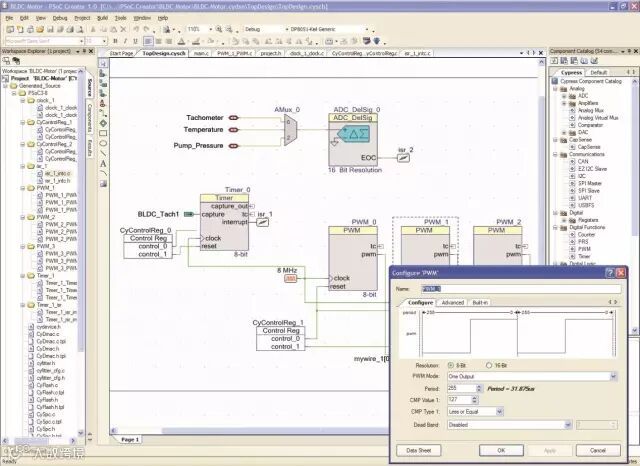Viewport: 640px width, 466px height.
Task: Click the isr_1 interrupt component
Action: point(262,222)
